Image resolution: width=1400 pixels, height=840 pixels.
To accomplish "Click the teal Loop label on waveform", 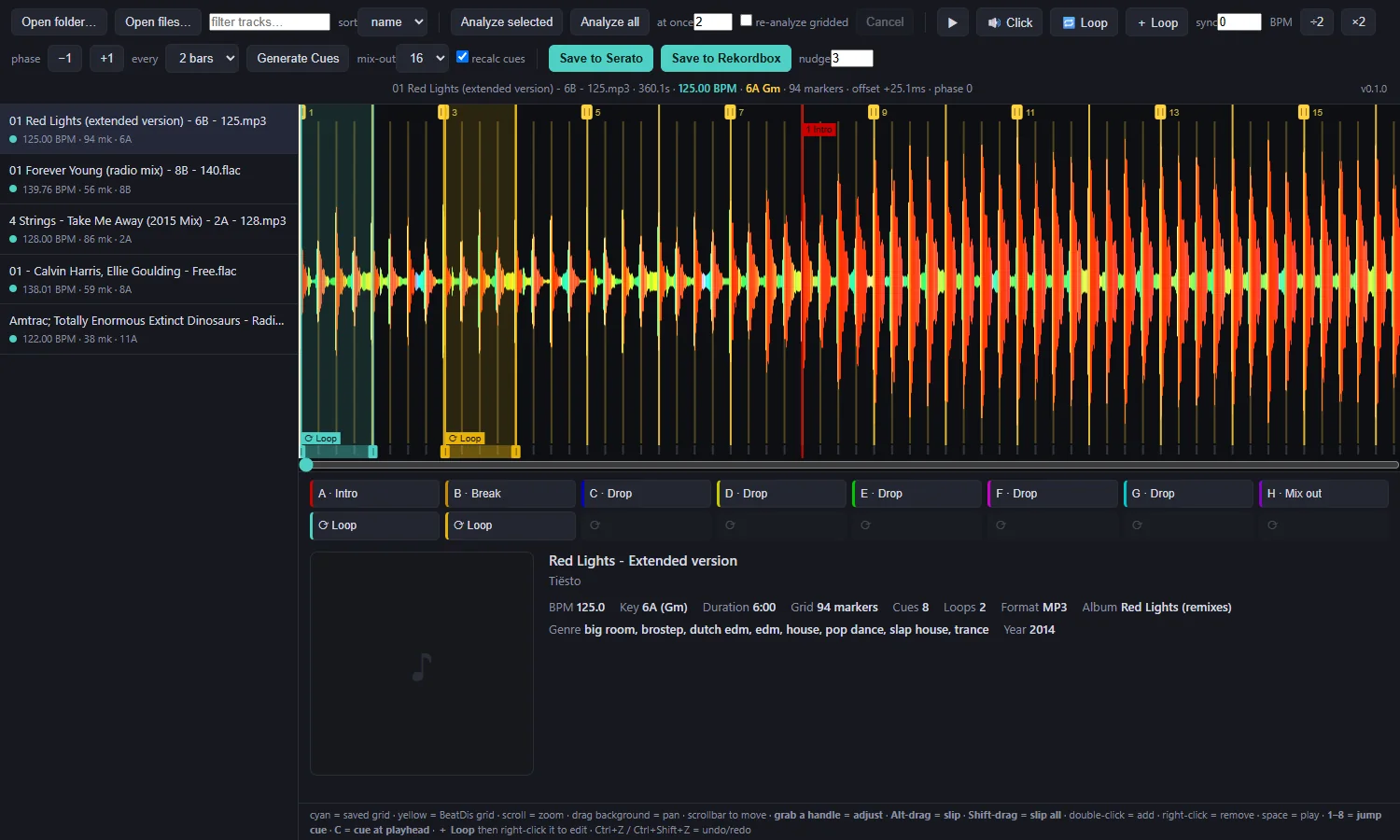I will pos(321,439).
